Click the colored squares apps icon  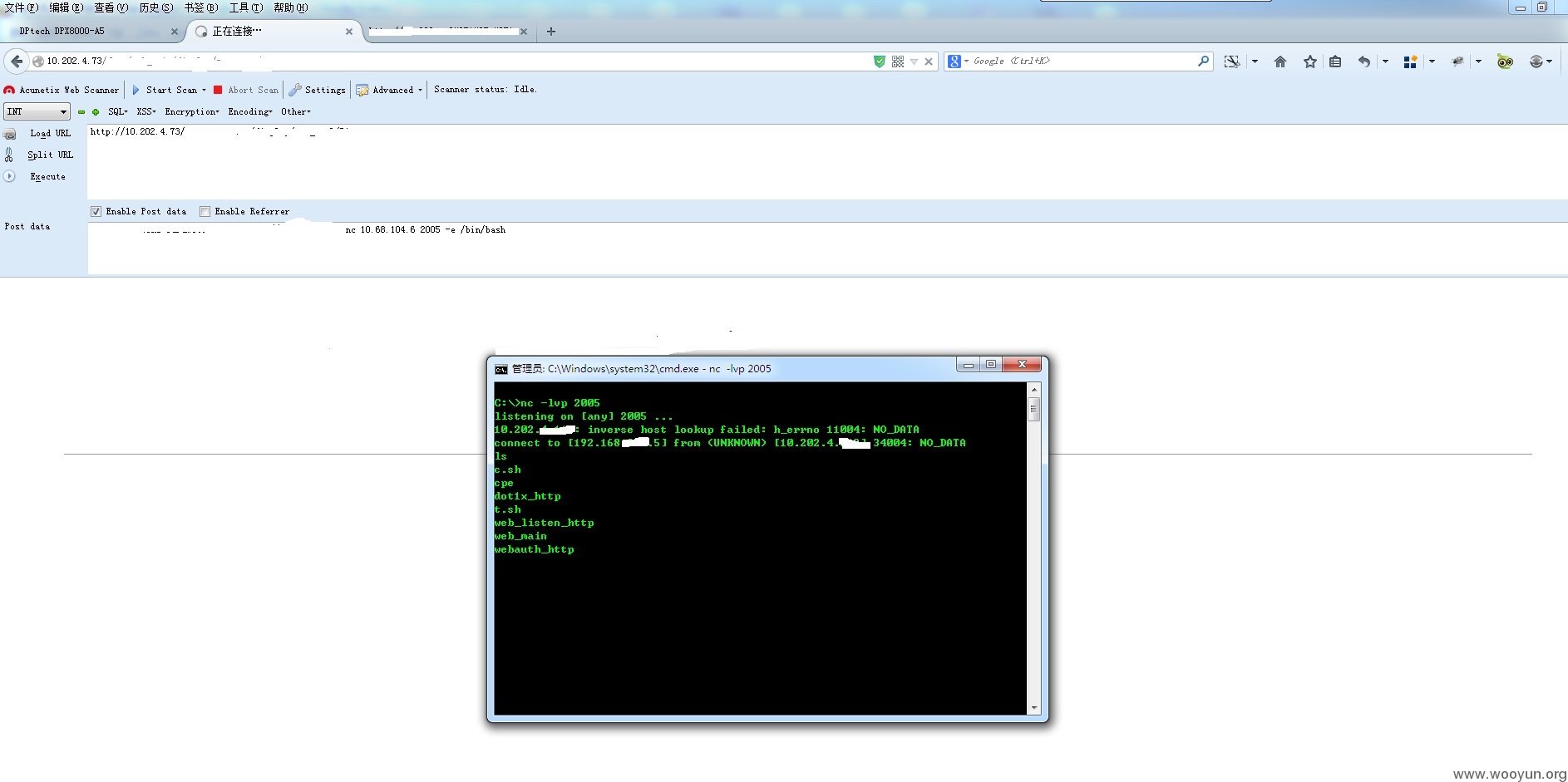pos(1410,61)
